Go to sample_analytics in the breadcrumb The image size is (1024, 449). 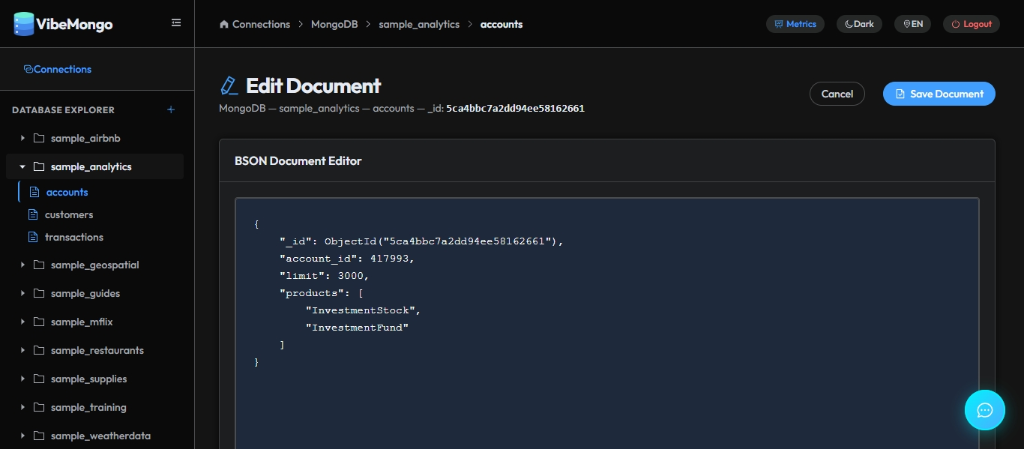coord(419,24)
